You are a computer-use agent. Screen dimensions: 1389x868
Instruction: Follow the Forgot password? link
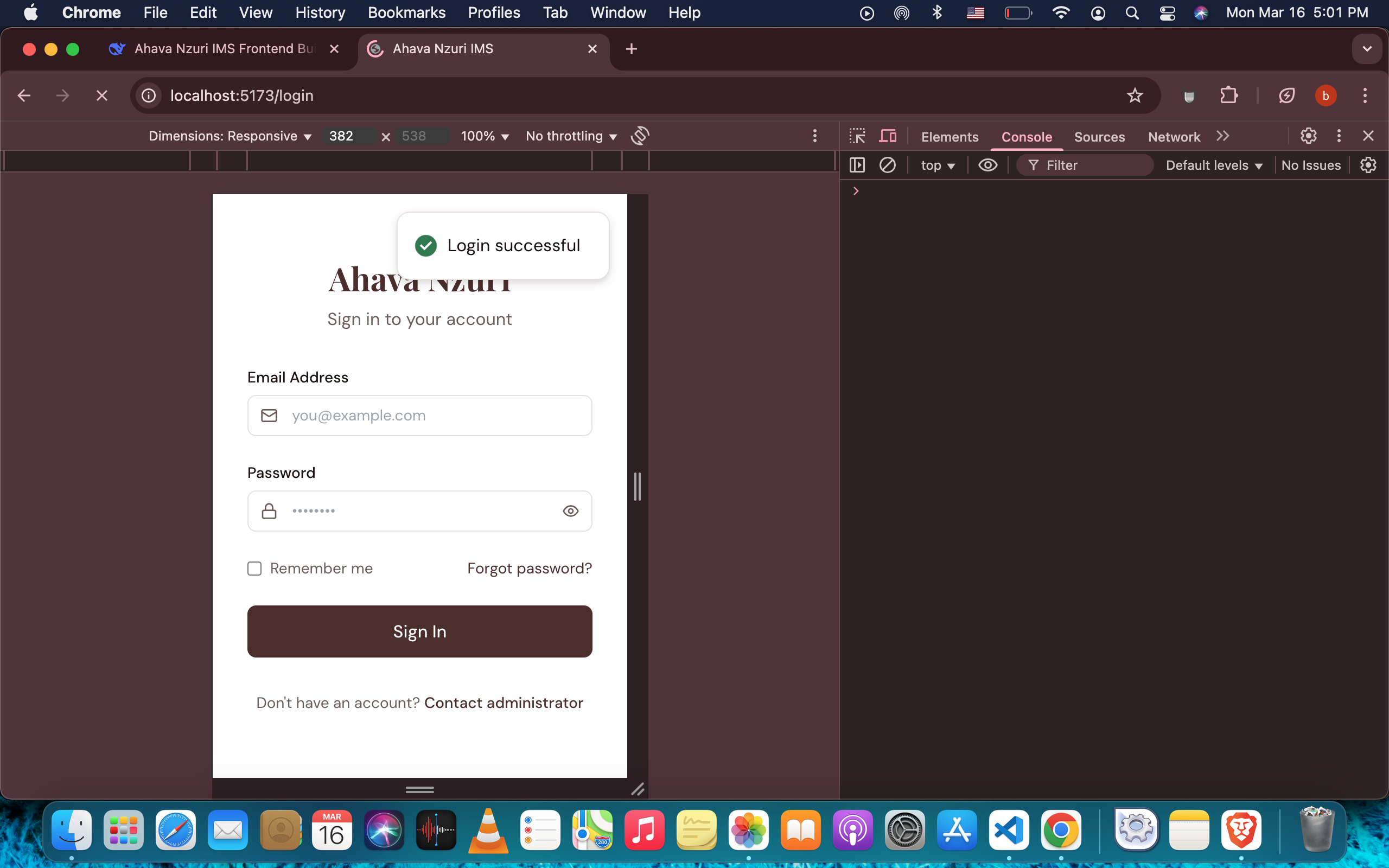click(x=529, y=569)
